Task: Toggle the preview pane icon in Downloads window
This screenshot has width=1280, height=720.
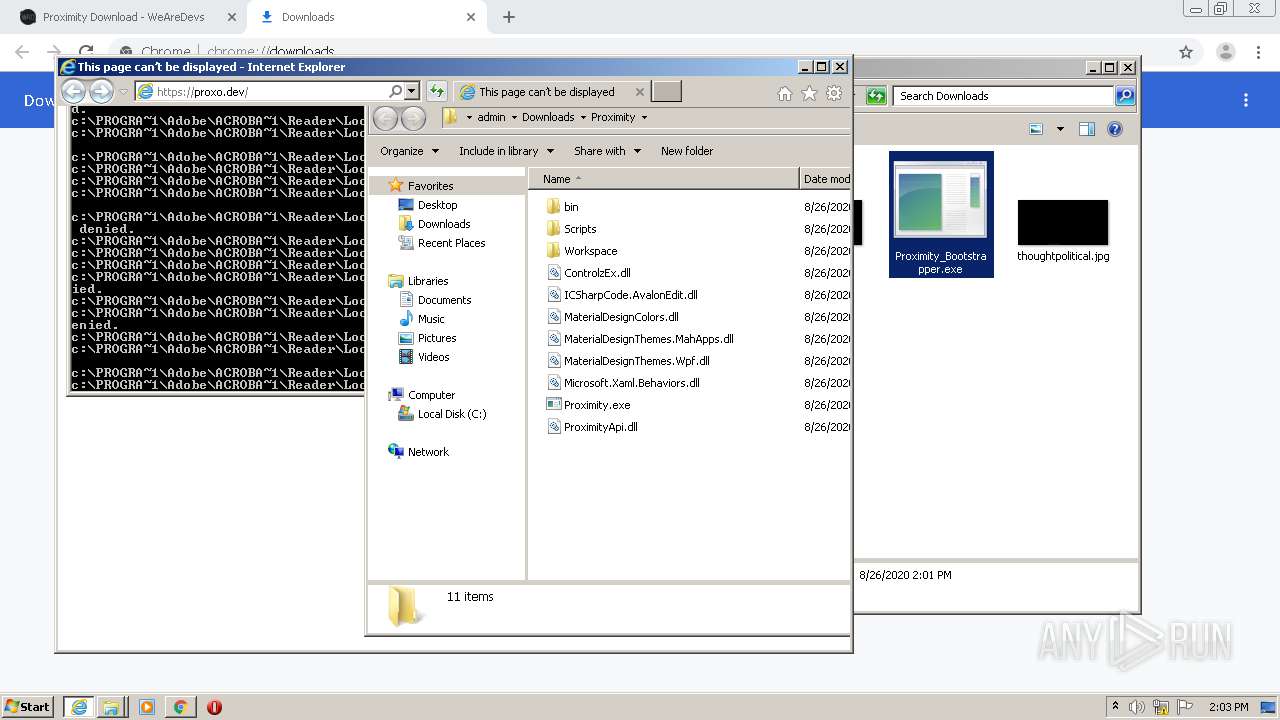Action: click(1087, 129)
